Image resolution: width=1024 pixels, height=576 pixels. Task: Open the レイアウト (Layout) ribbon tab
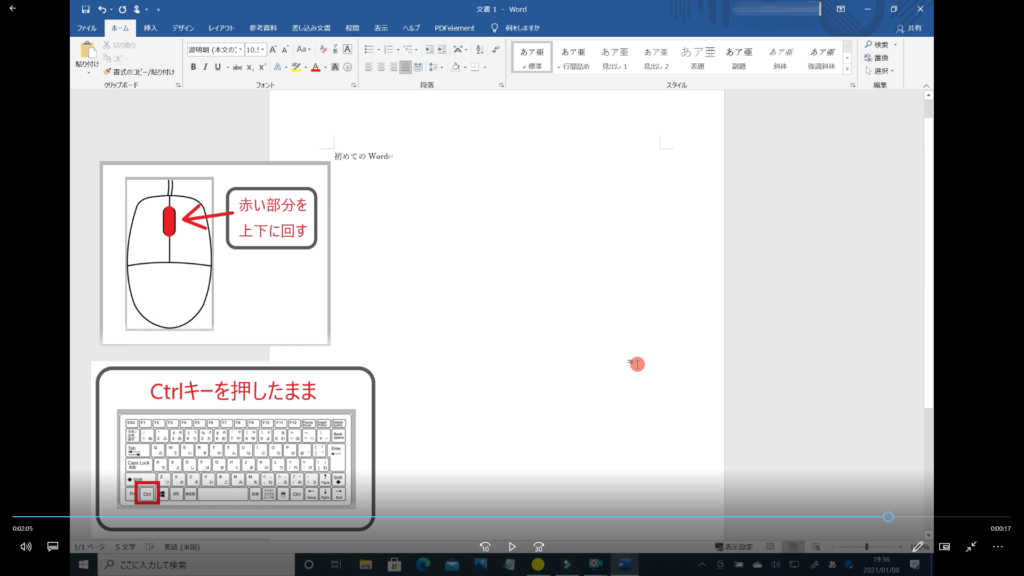[222, 28]
